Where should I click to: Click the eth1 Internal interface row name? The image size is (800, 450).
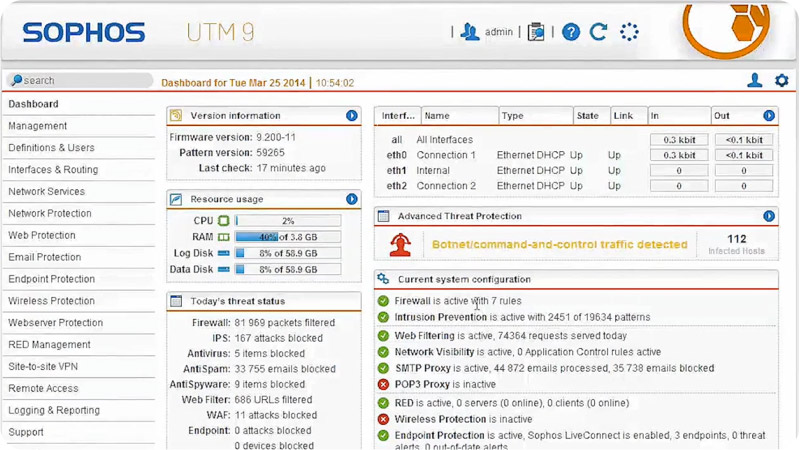[x=433, y=170]
